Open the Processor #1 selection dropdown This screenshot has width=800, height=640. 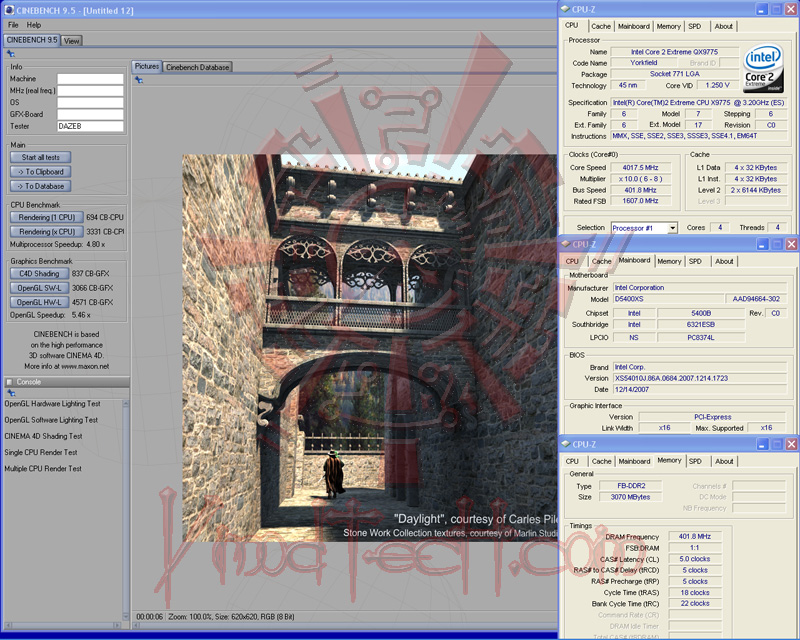pos(673,228)
